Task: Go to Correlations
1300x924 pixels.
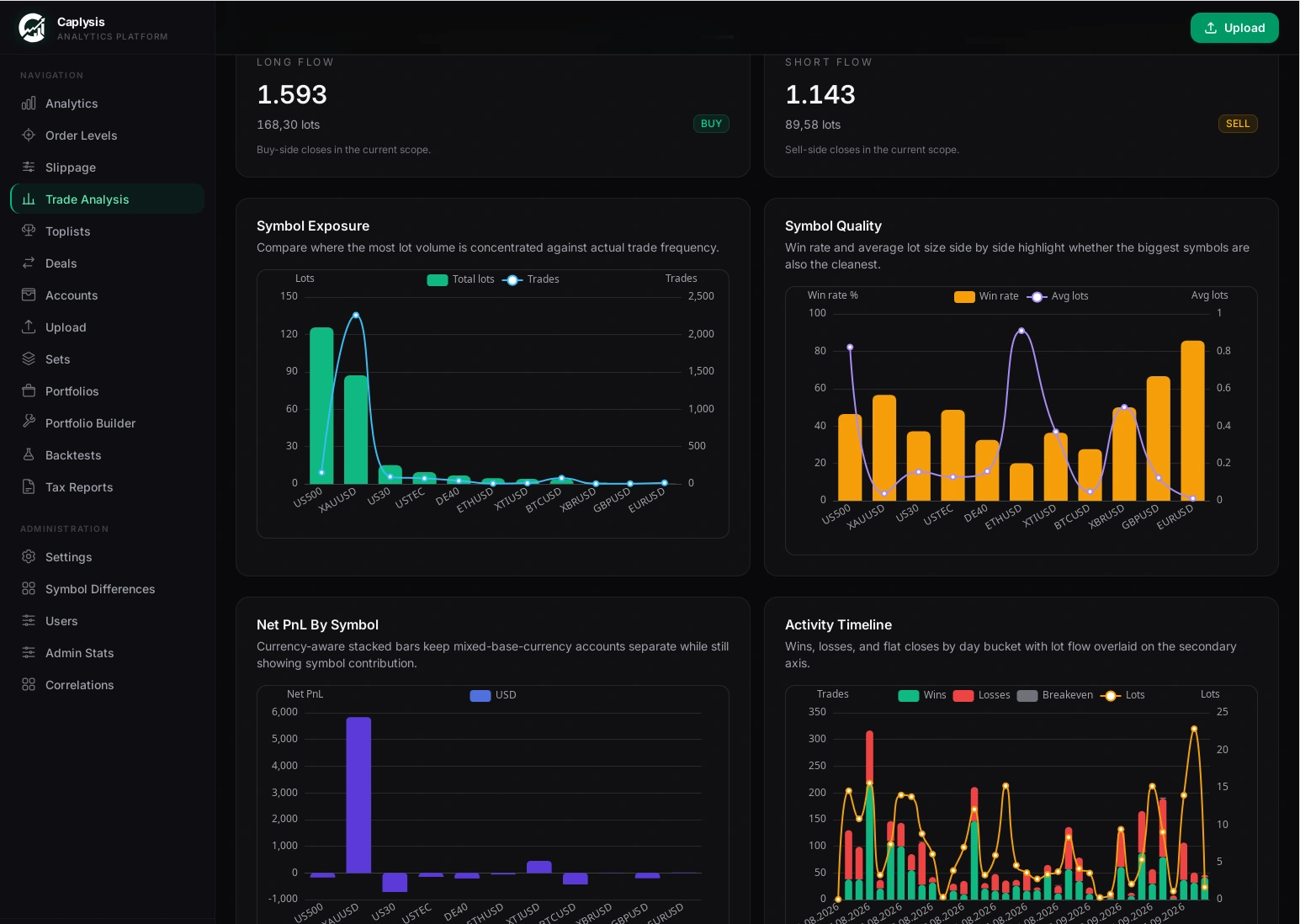Action: [107, 685]
